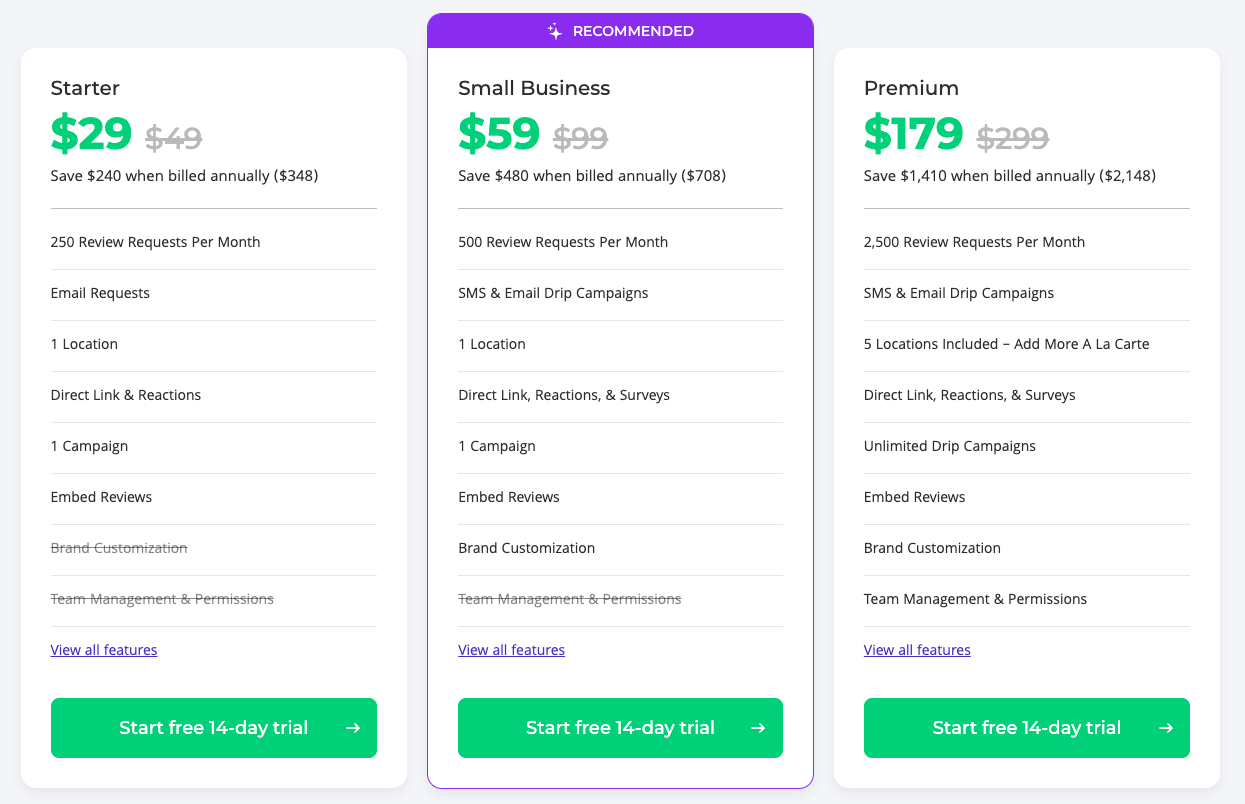Click the $29 Starter price

(91, 134)
